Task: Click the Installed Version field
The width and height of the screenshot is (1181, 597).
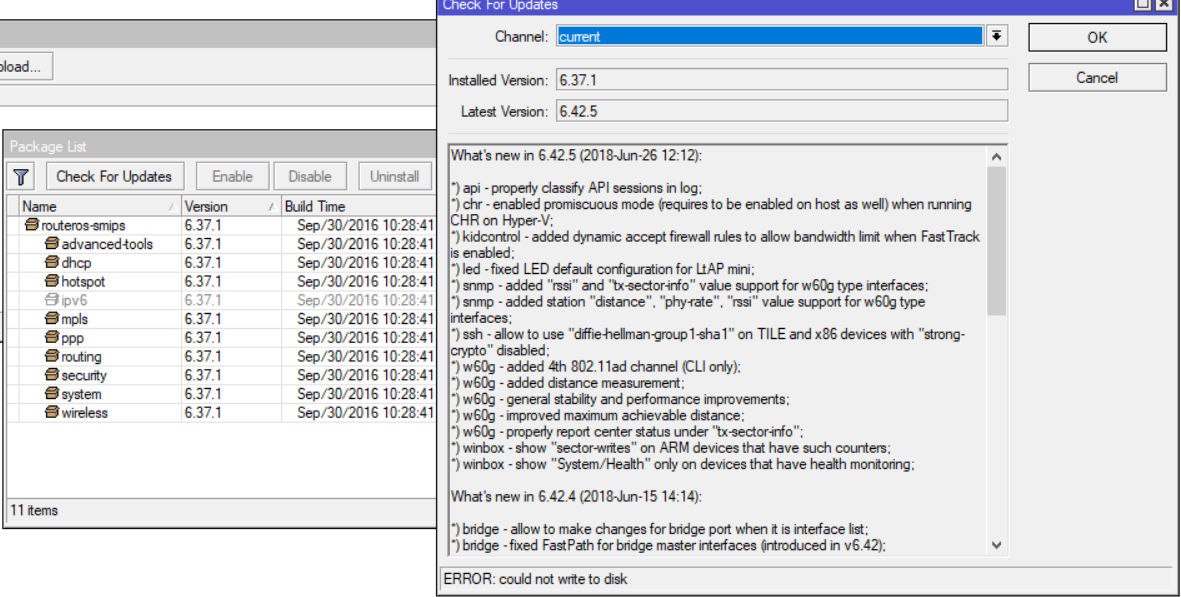Action: (782, 80)
